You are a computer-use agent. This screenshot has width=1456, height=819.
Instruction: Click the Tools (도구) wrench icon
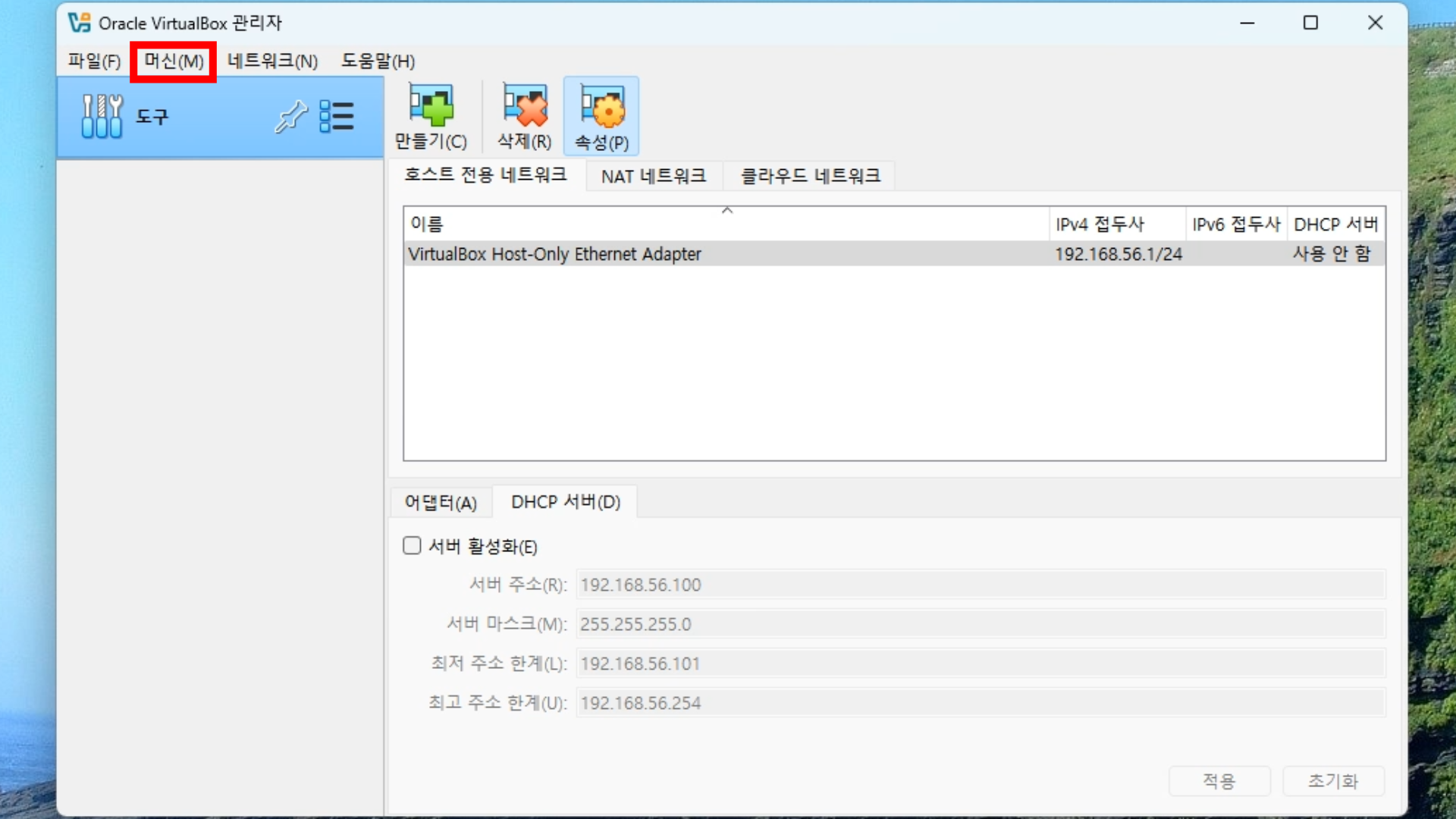coord(102,117)
